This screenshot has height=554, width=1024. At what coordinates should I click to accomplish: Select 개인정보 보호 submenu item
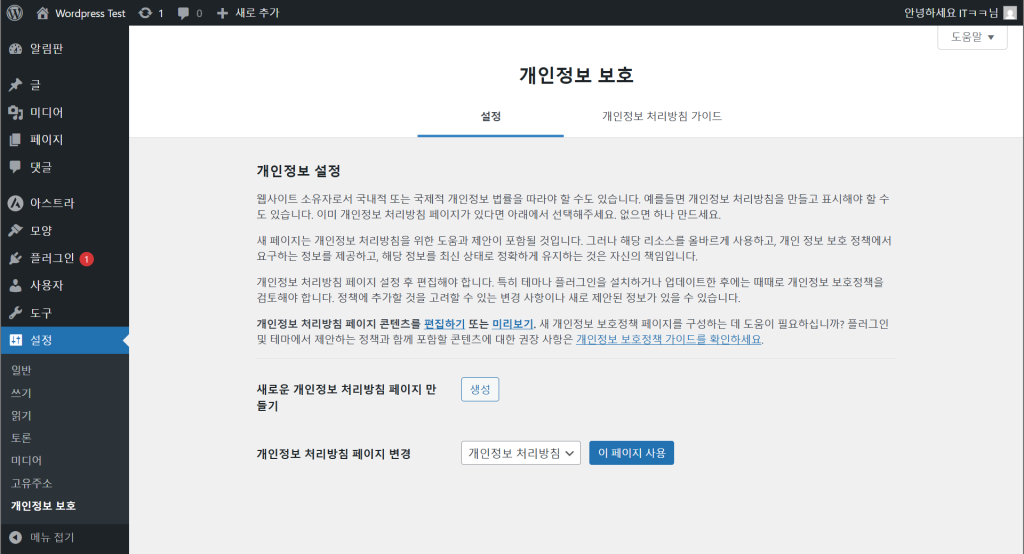point(44,506)
